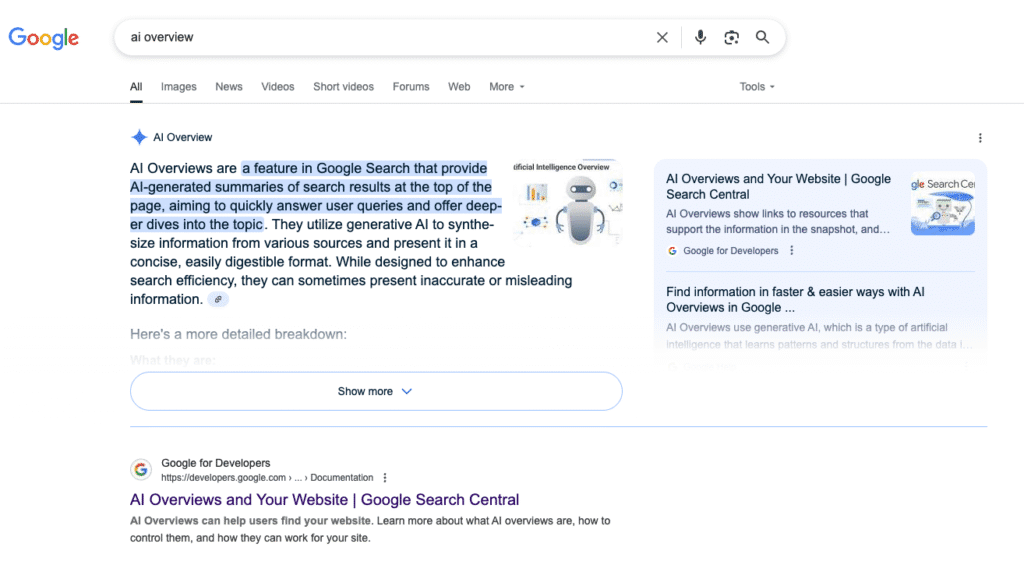Open AI Overview three-dot options menu
Image resolution: width=1024 pixels, height=572 pixels.
tap(980, 138)
